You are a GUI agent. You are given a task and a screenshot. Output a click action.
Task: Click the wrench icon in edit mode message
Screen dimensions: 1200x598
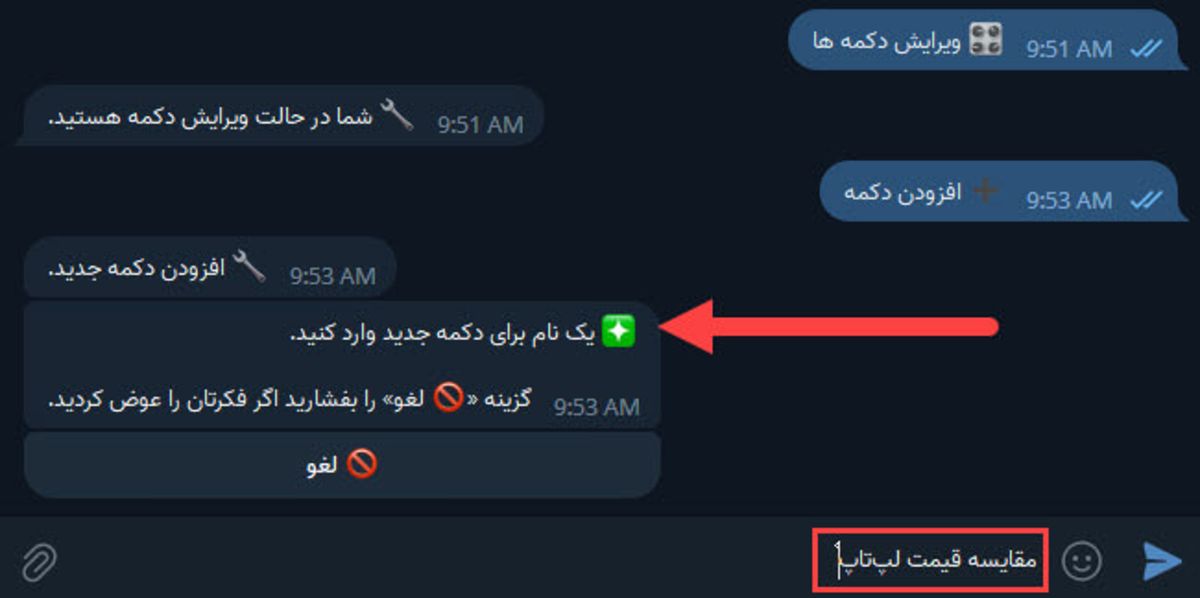tap(398, 116)
